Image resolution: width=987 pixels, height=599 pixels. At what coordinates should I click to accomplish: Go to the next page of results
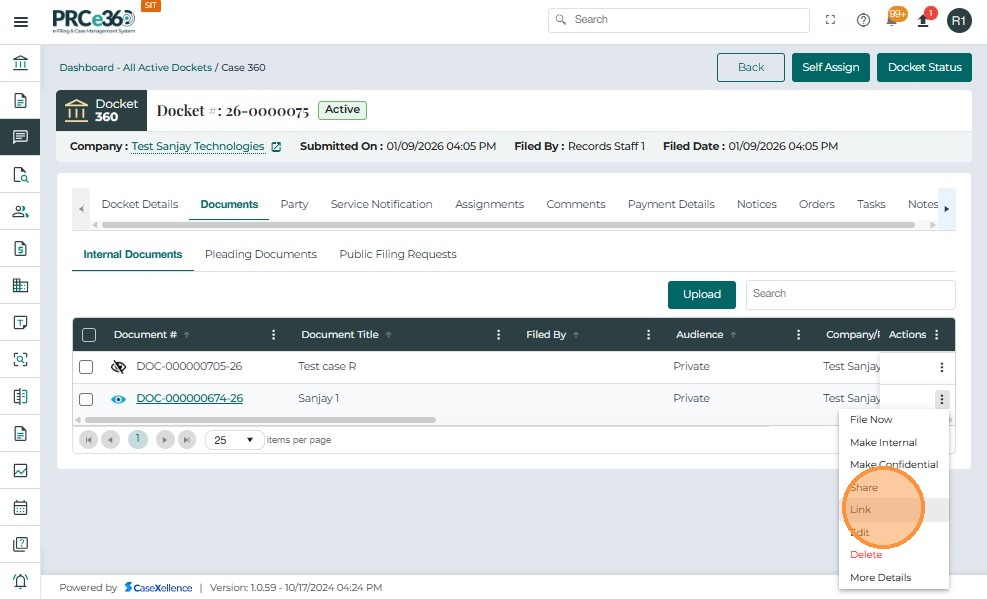click(164, 440)
